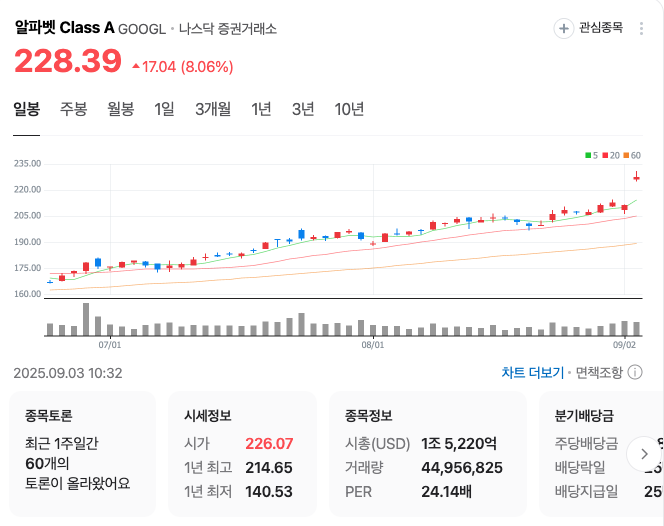This screenshot has height=526, width=664.
Task: Click the 235.00 price axis label
Action: (27, 163)
